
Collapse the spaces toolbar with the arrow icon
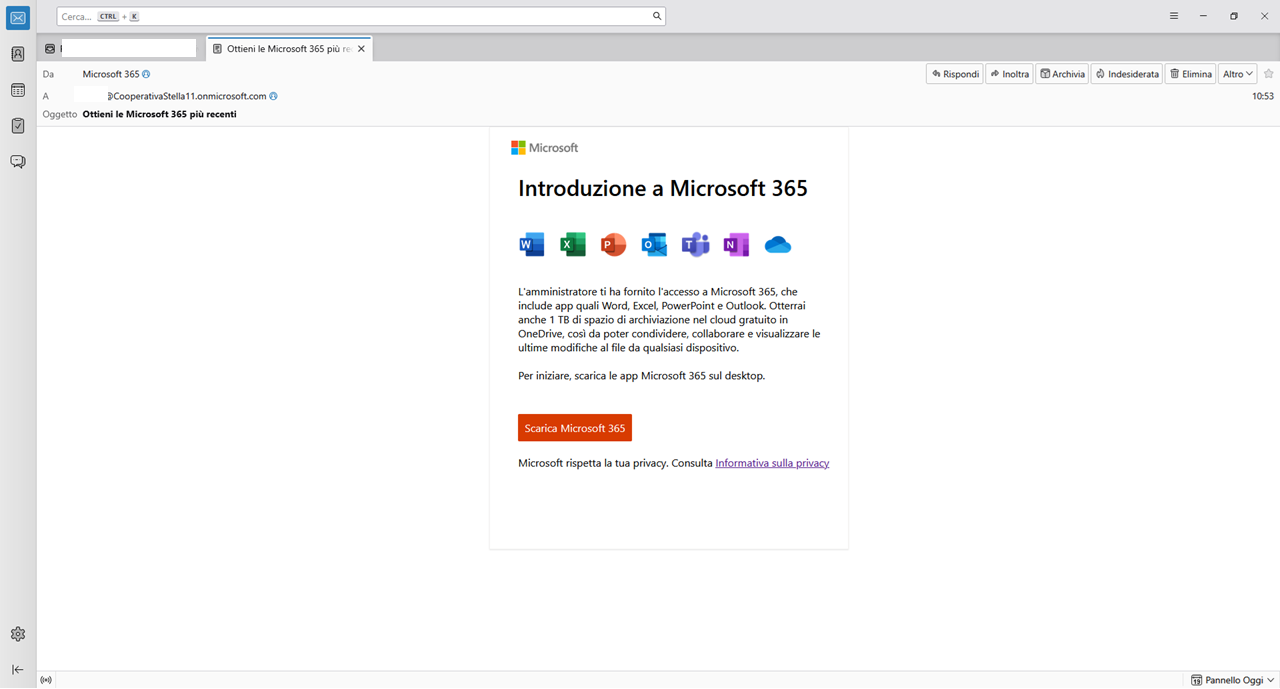point(18,670)
